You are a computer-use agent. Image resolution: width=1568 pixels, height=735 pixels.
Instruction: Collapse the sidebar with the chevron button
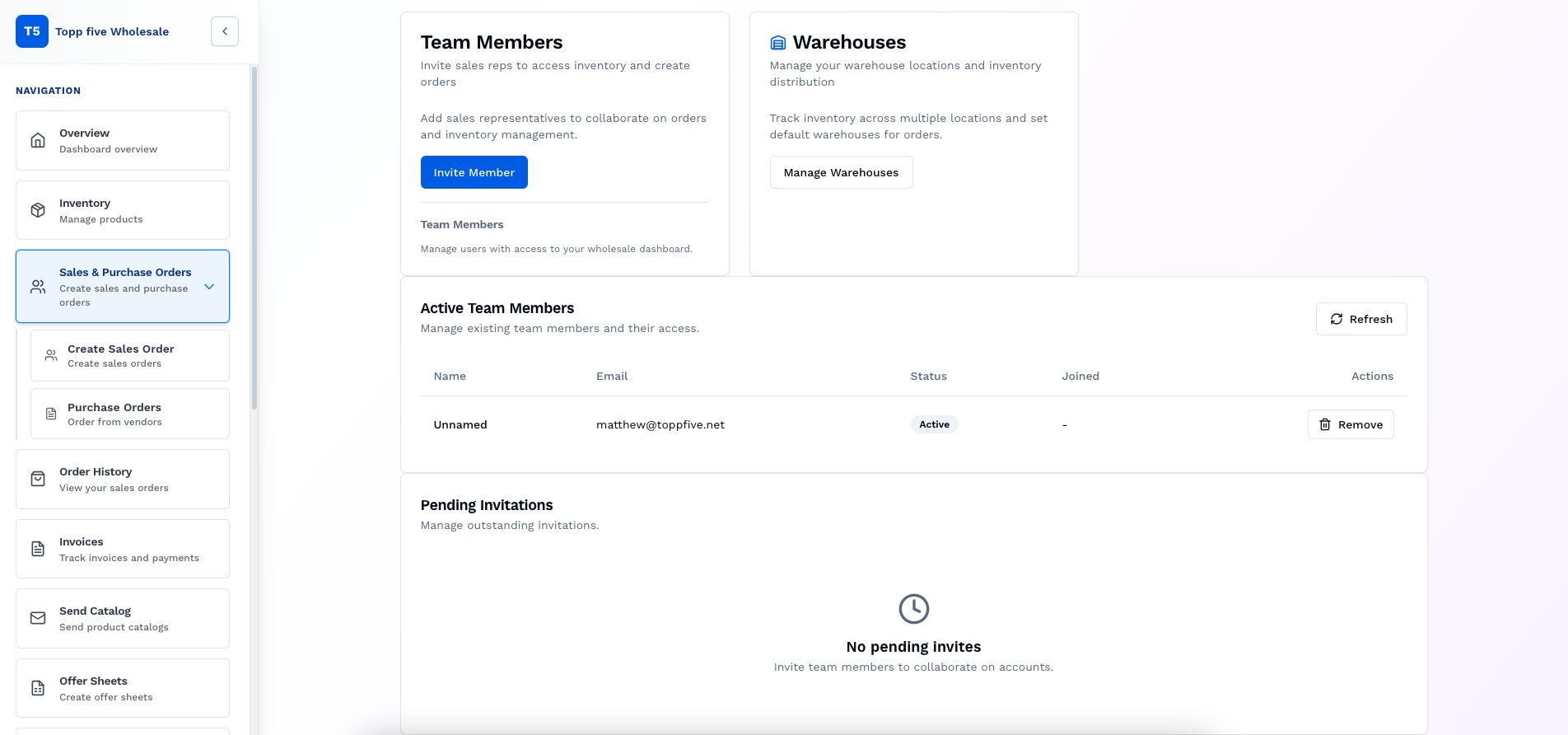coord(225,31)
